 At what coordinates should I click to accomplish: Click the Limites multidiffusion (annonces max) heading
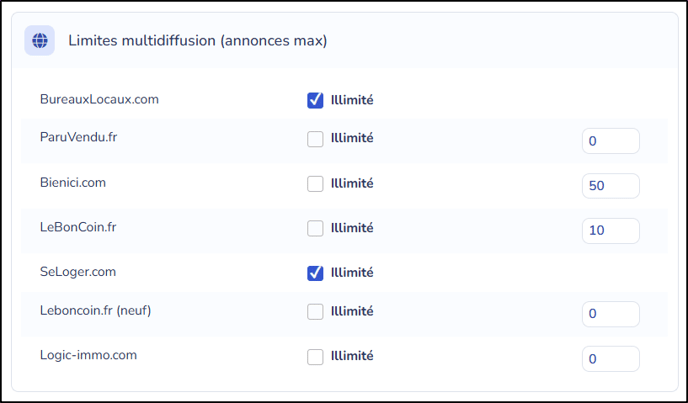pyautogui.click(x=197, y=40)
